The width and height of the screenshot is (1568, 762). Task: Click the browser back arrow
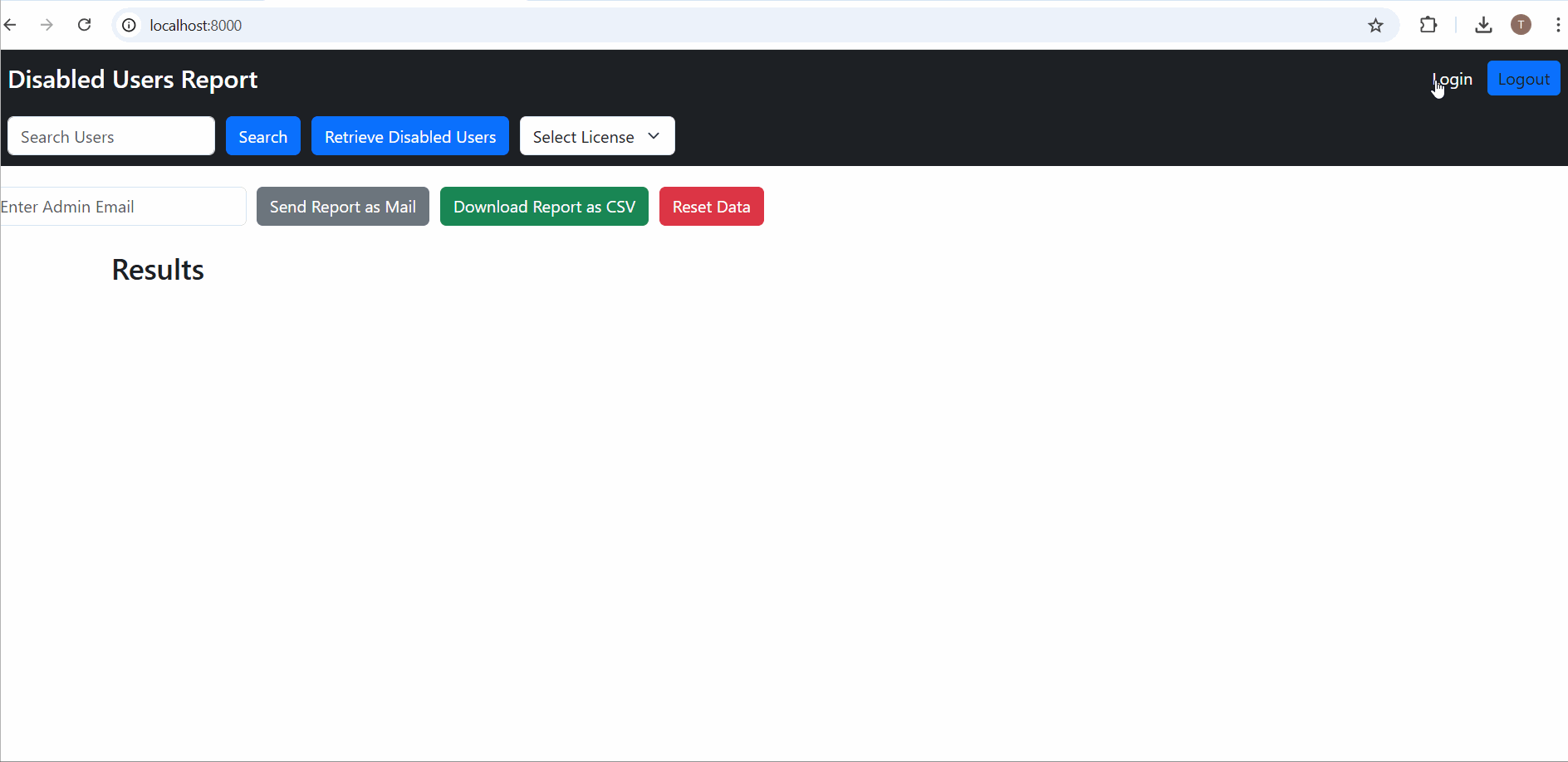tap(10, 25)
